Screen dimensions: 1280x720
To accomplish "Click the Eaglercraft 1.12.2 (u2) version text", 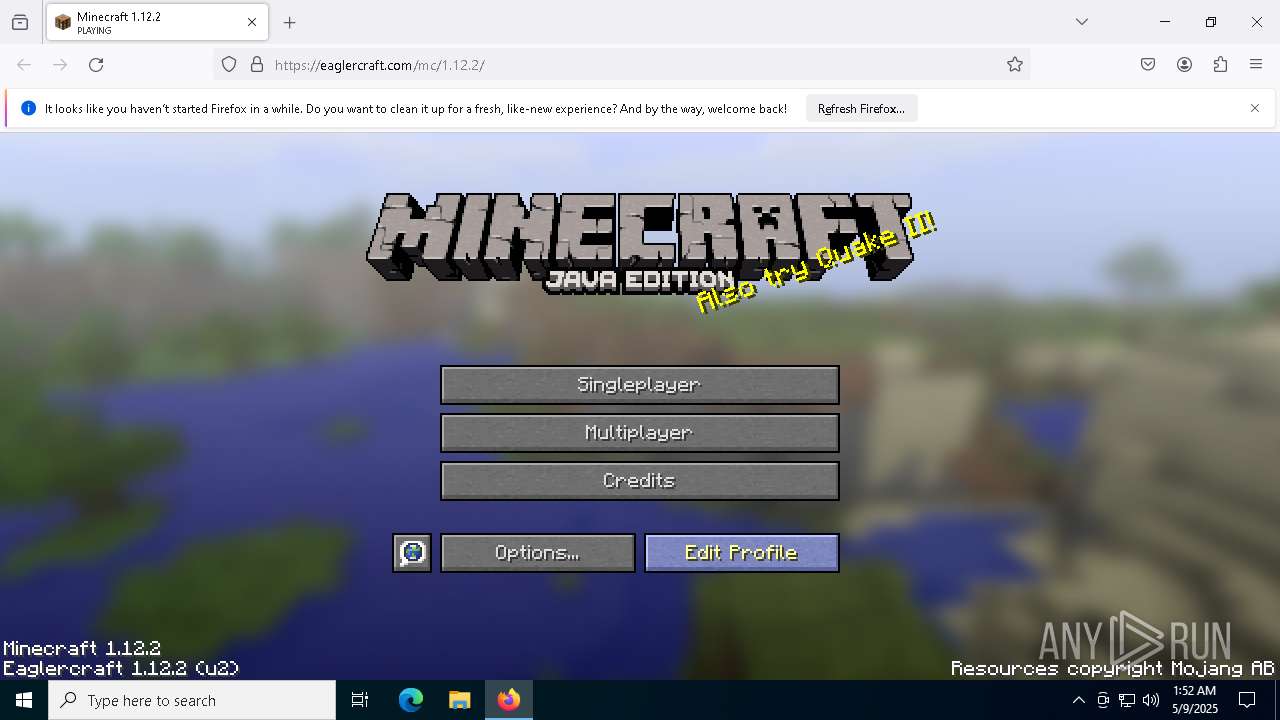I will [121, 668].
